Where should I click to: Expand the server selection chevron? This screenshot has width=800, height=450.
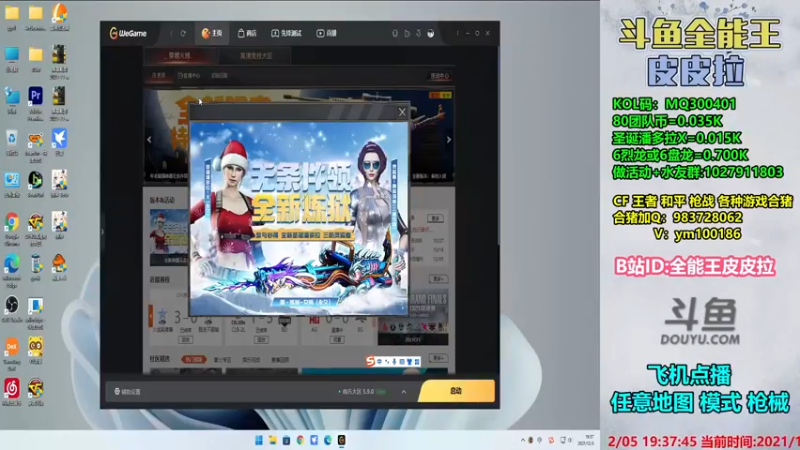pos(404,392)
